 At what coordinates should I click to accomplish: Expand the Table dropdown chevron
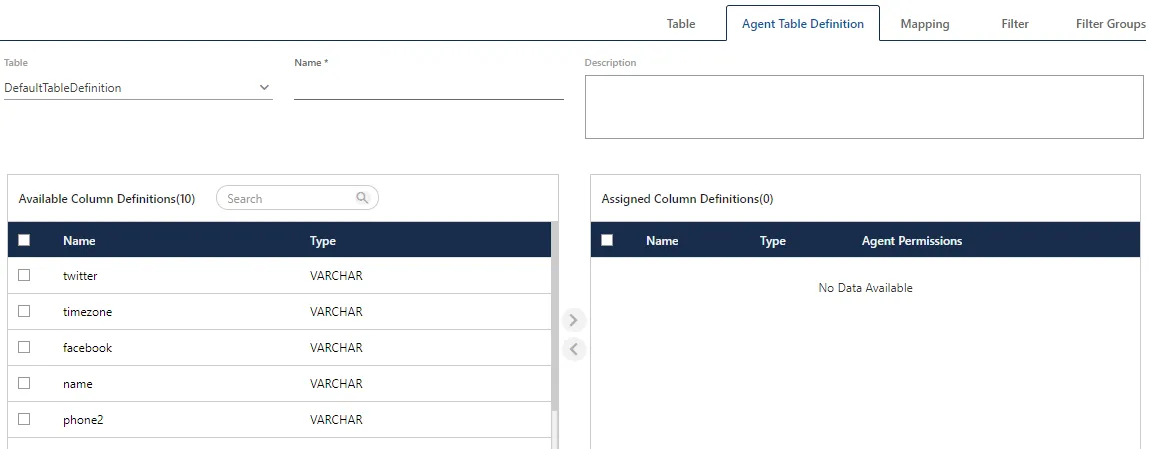pyautogui.click(x=265, y=88)
